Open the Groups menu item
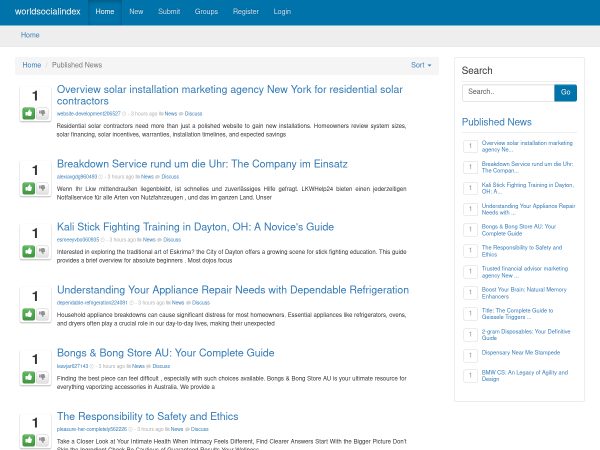The height and width of the screenshot is (450, 600). (x=206, y=12)
